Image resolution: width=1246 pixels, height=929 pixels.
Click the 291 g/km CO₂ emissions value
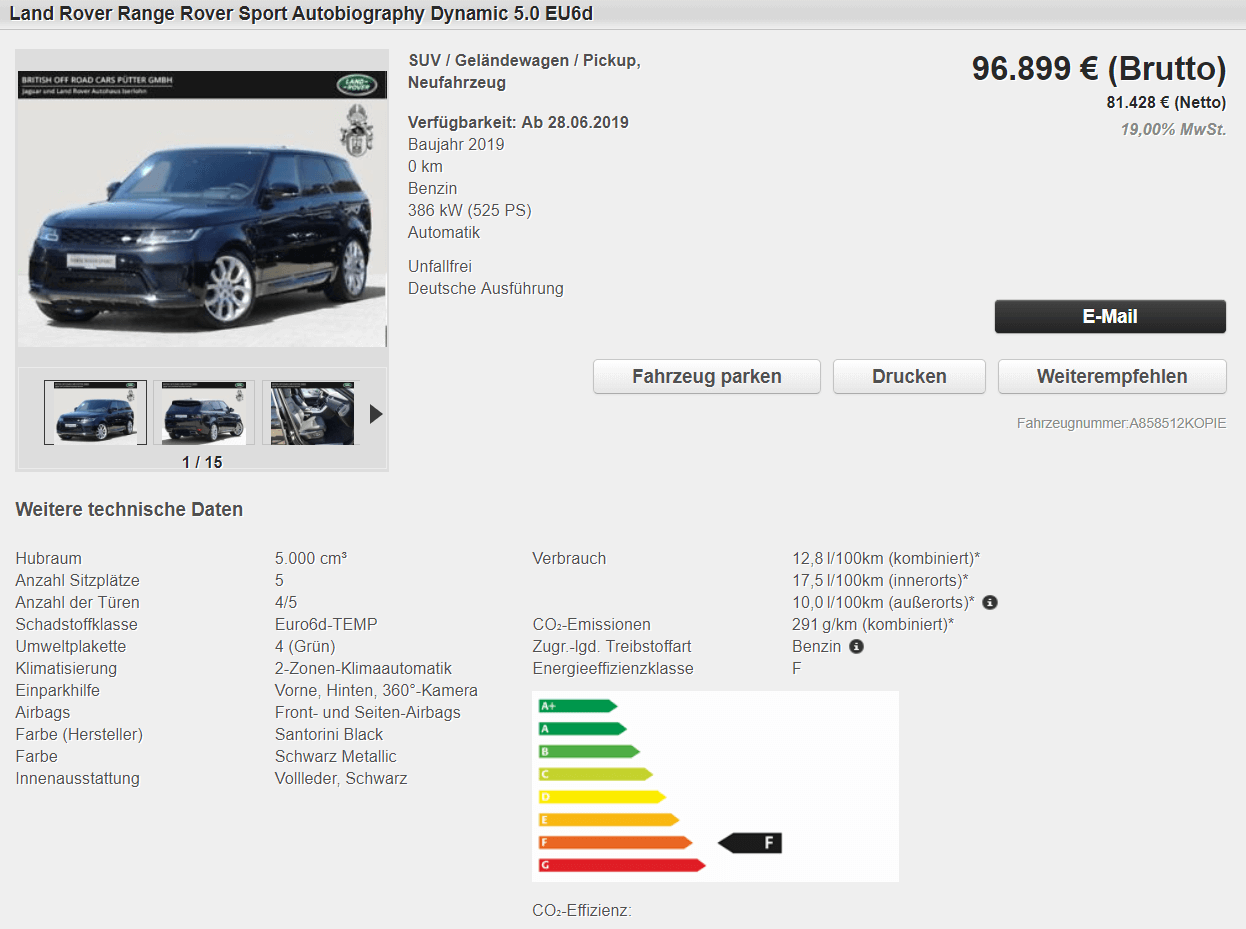coord(873,625)
